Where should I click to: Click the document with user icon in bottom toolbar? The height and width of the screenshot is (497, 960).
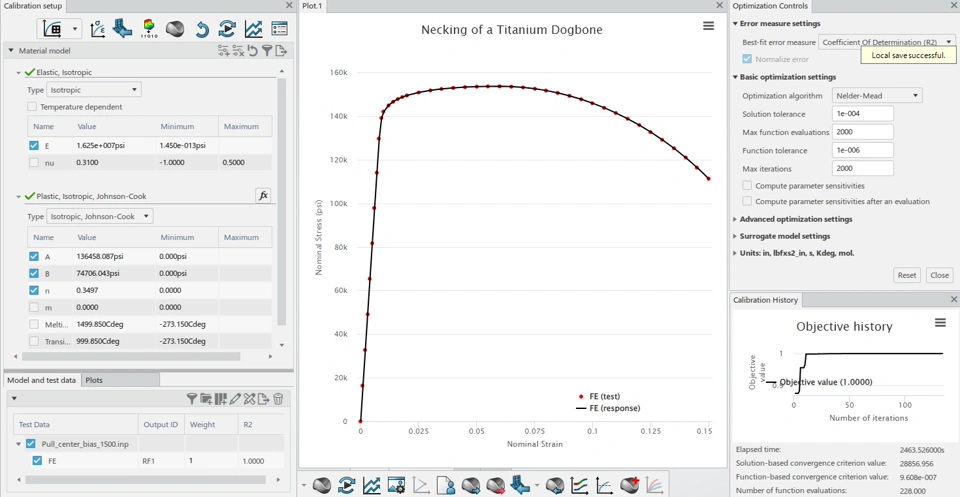[446, 486]
